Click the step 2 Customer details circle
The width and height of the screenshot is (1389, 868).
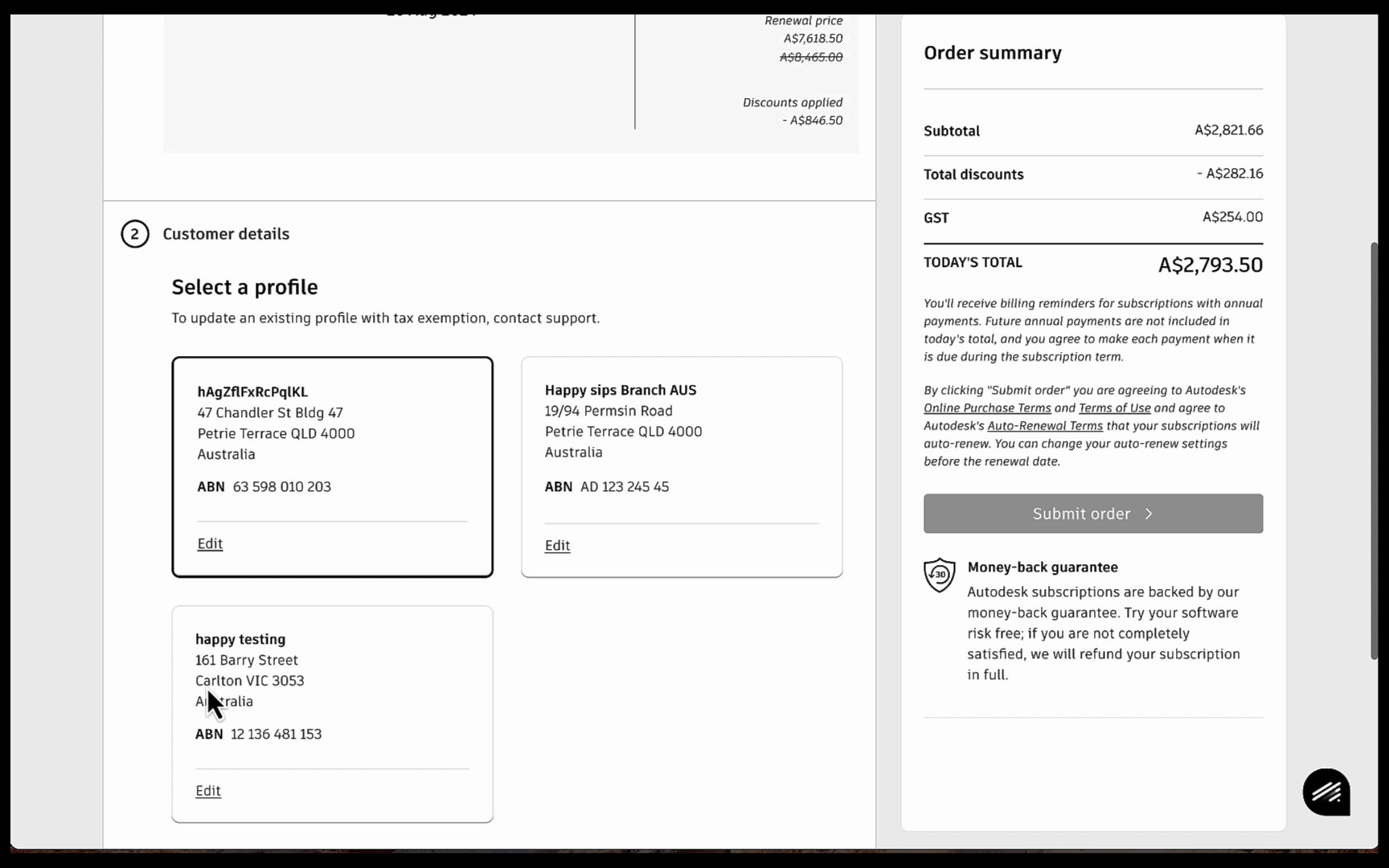coord(135,234)
